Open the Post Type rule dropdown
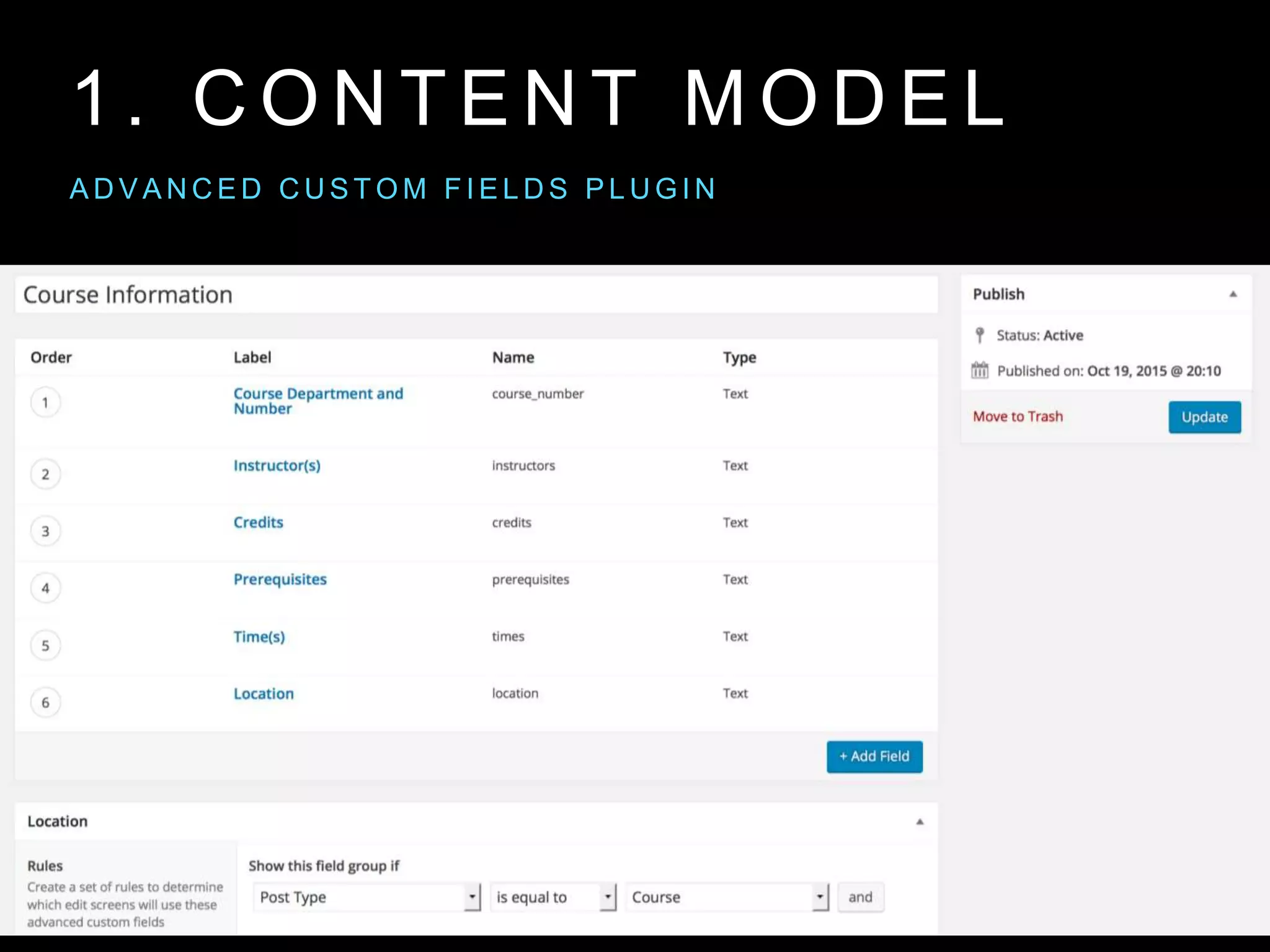Image resolution: width=1270 pixels, height=952 pixels. (x=366, y=897)
